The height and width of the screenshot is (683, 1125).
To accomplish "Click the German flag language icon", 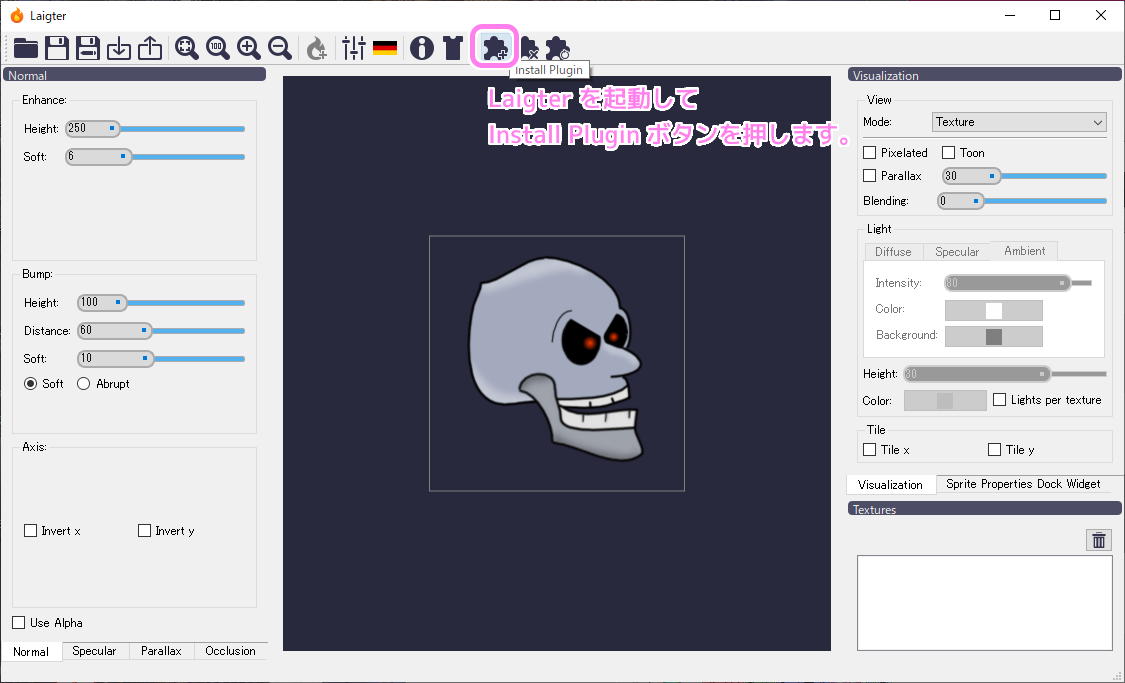I will [385, 47].
